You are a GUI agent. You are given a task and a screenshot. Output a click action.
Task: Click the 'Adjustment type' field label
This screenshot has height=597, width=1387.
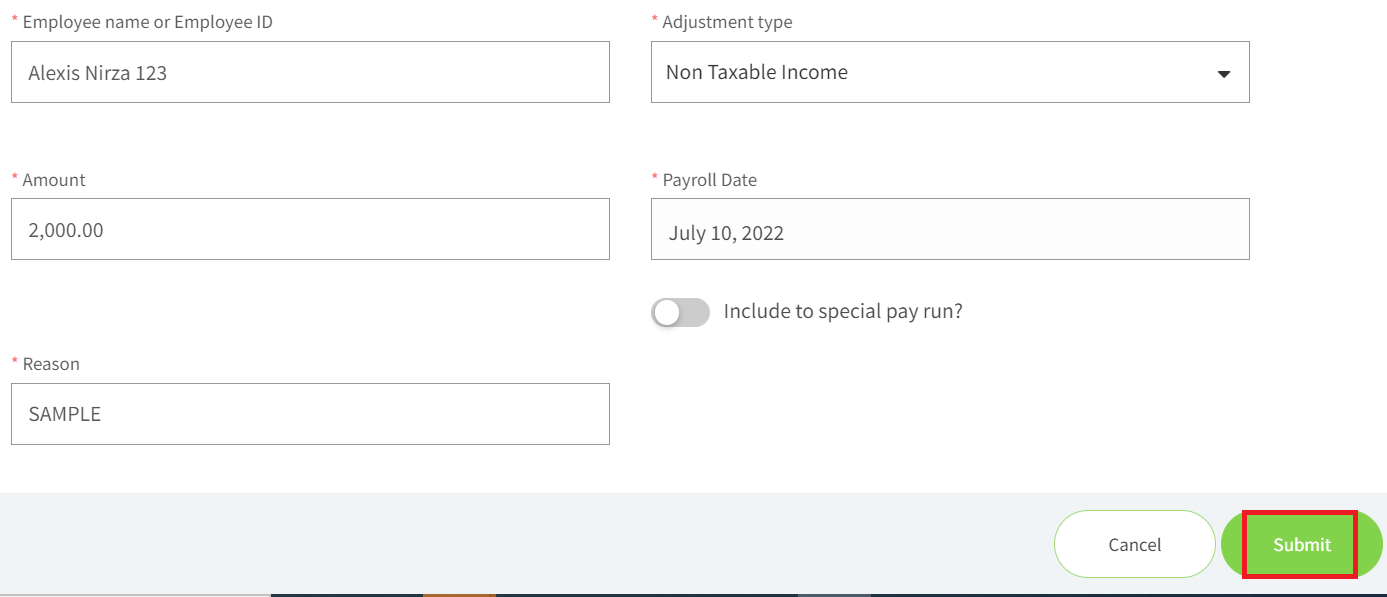click(727, 22)
